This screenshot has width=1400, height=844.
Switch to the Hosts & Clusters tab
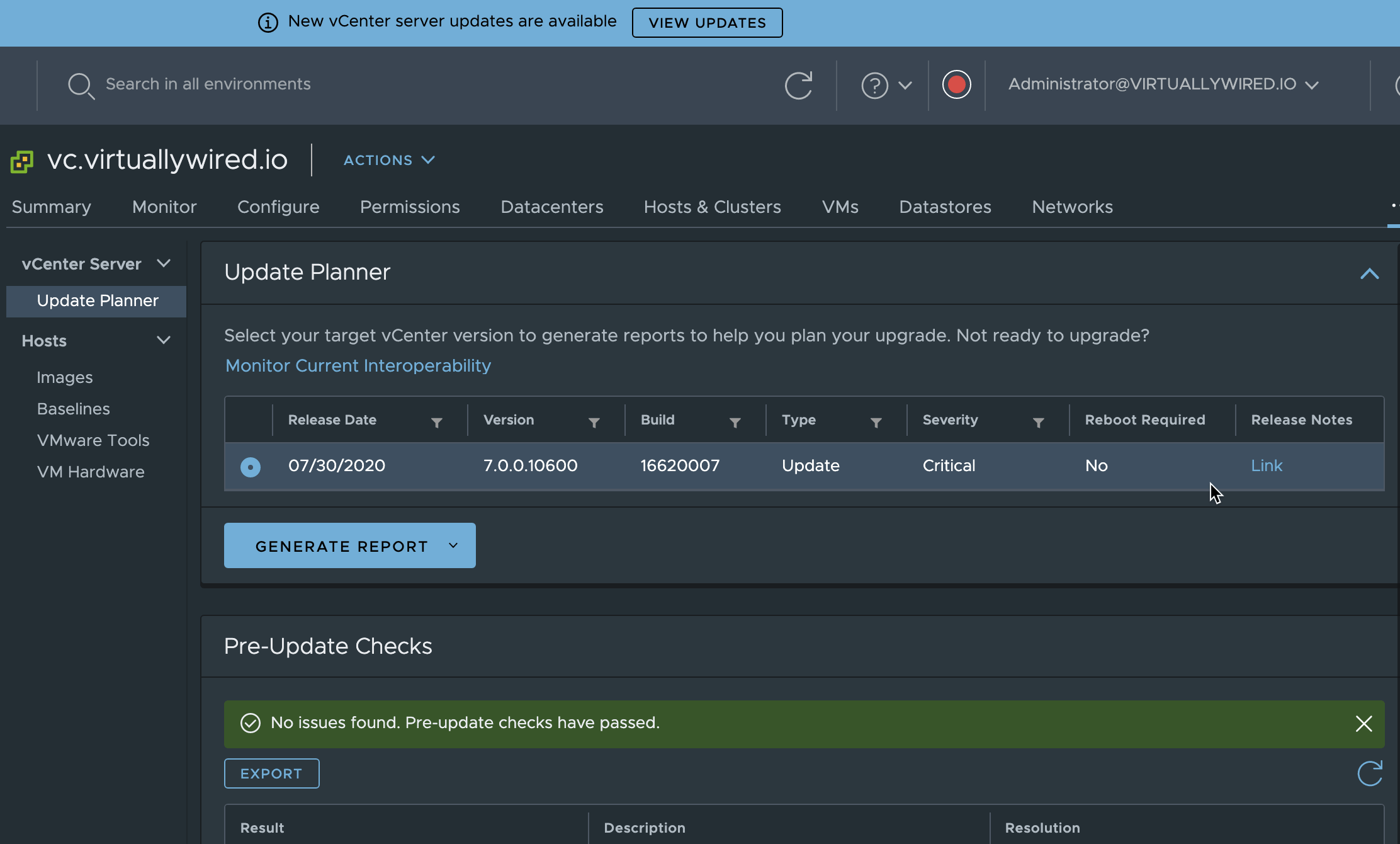(x=712, y=207)
